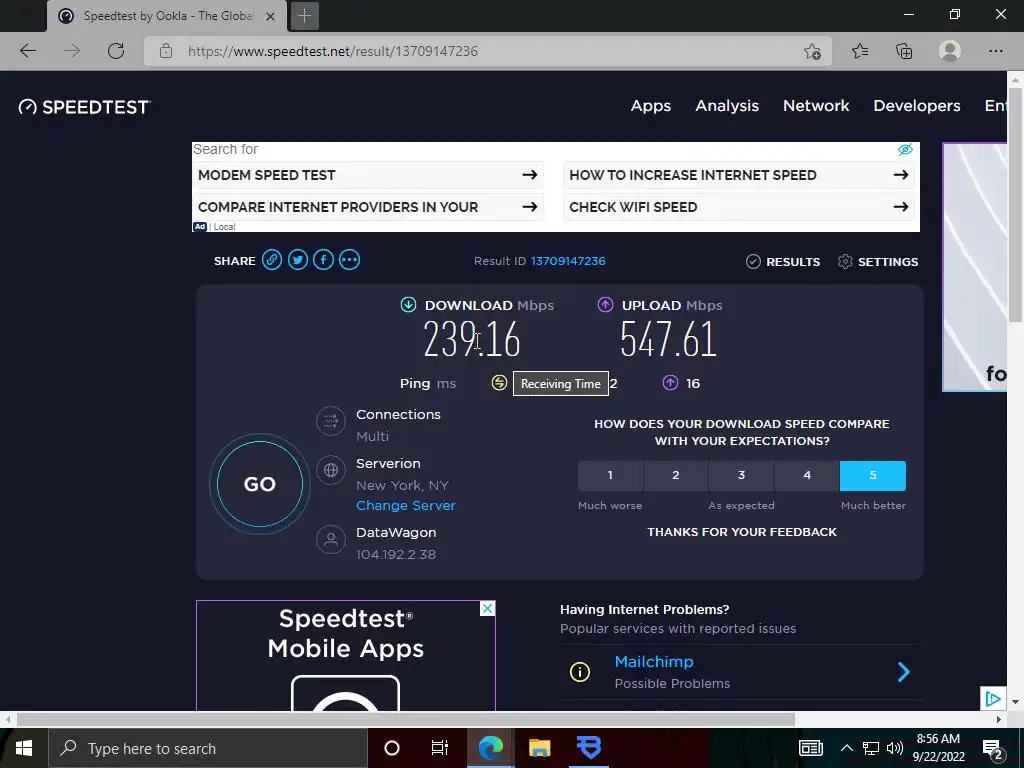Rate download speed as 3
The image size is (1024, 768).
click(x=741, y=475)
